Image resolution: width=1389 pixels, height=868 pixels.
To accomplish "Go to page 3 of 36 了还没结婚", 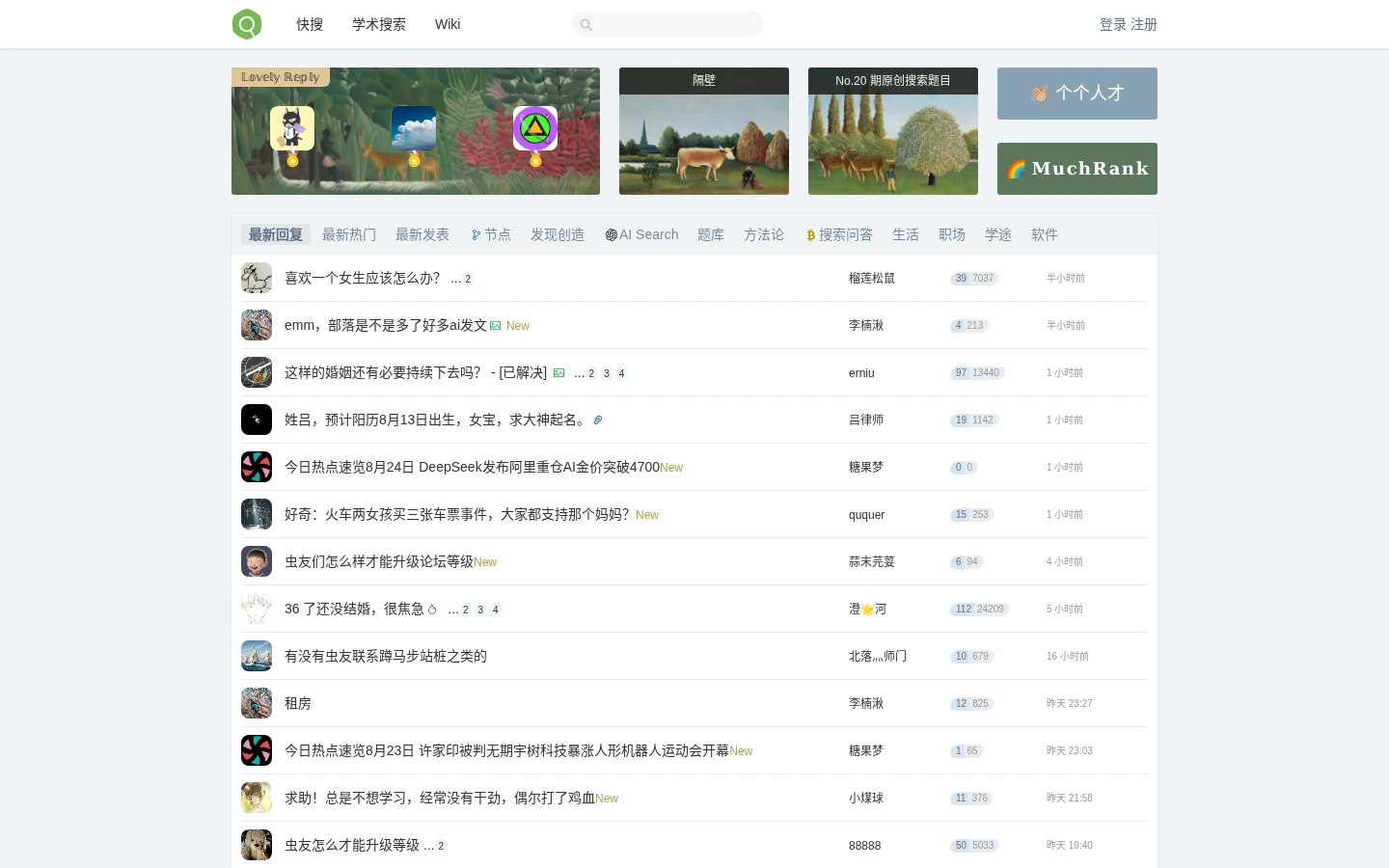I will coord(480,610).
